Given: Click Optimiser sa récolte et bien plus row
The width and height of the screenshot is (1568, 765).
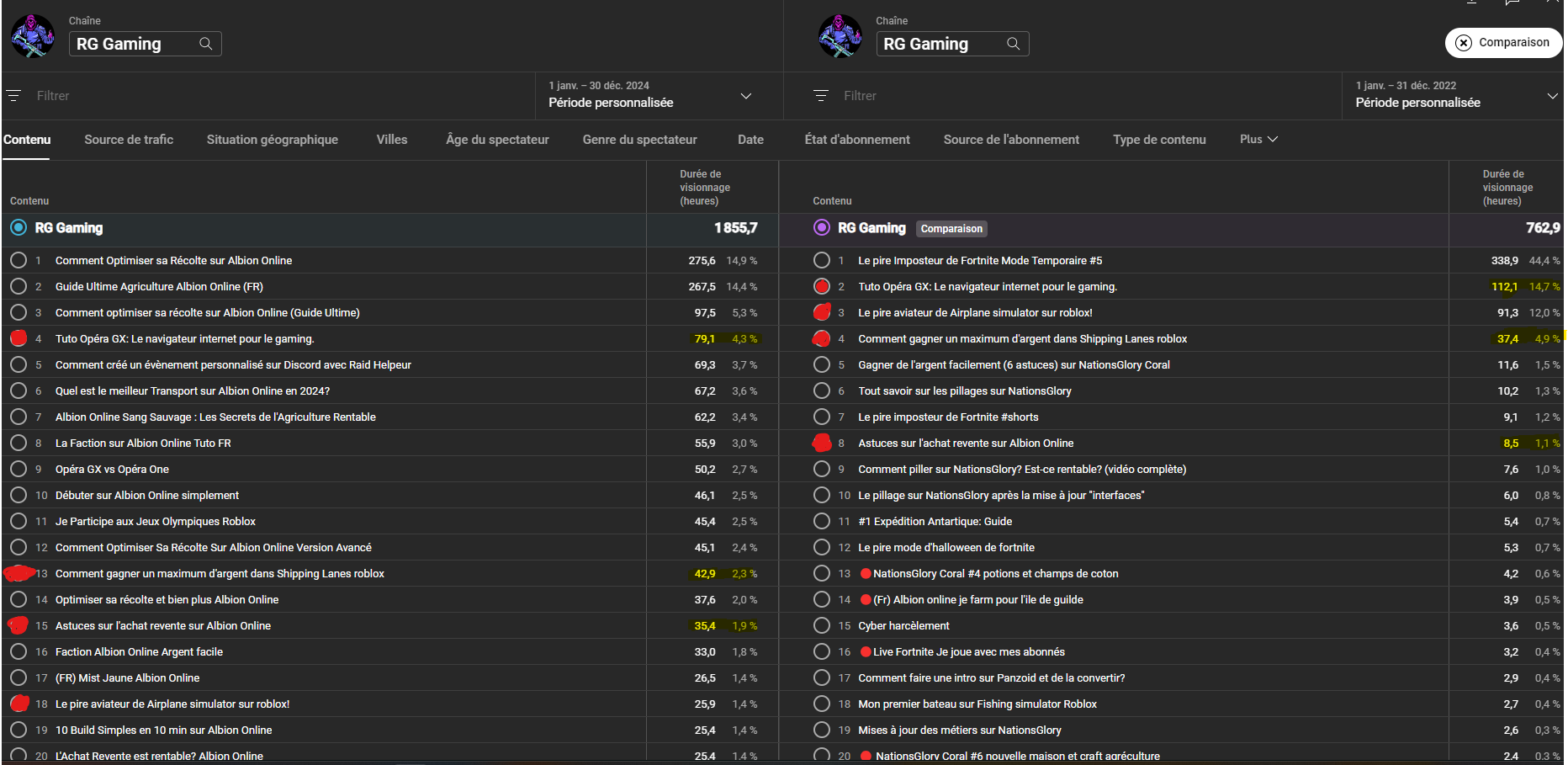Looking at the screenshot, I should [167, 600].
